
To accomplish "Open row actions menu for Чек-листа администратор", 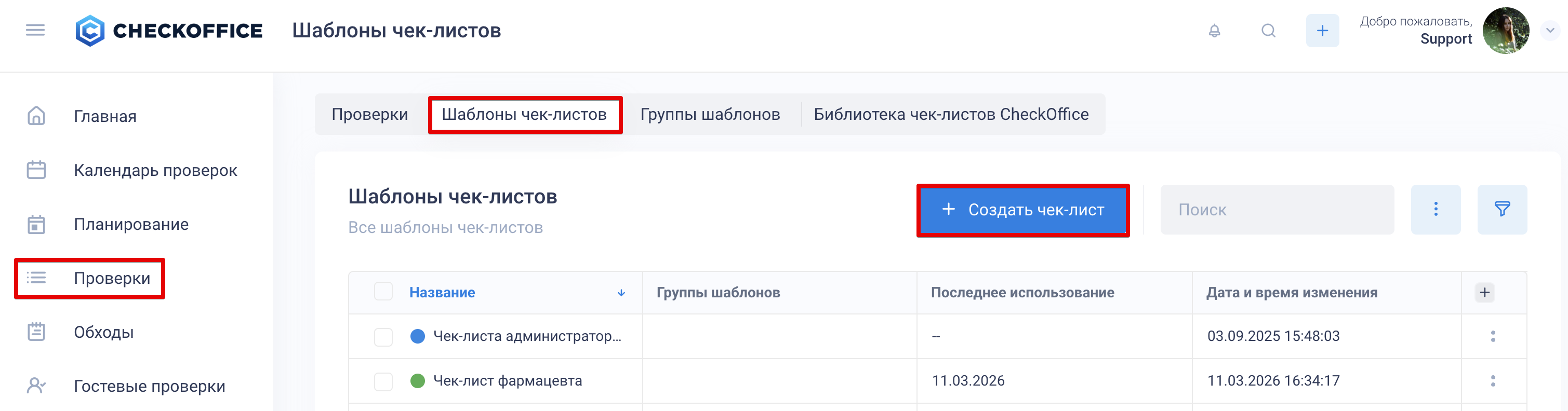I will (x=1493, y=336).
